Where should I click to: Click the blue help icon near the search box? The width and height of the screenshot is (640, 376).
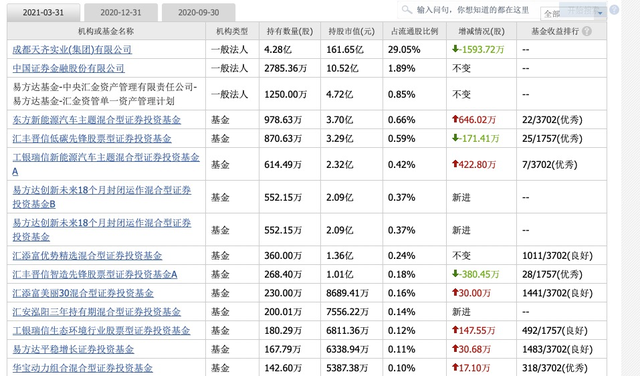(613, 10)
